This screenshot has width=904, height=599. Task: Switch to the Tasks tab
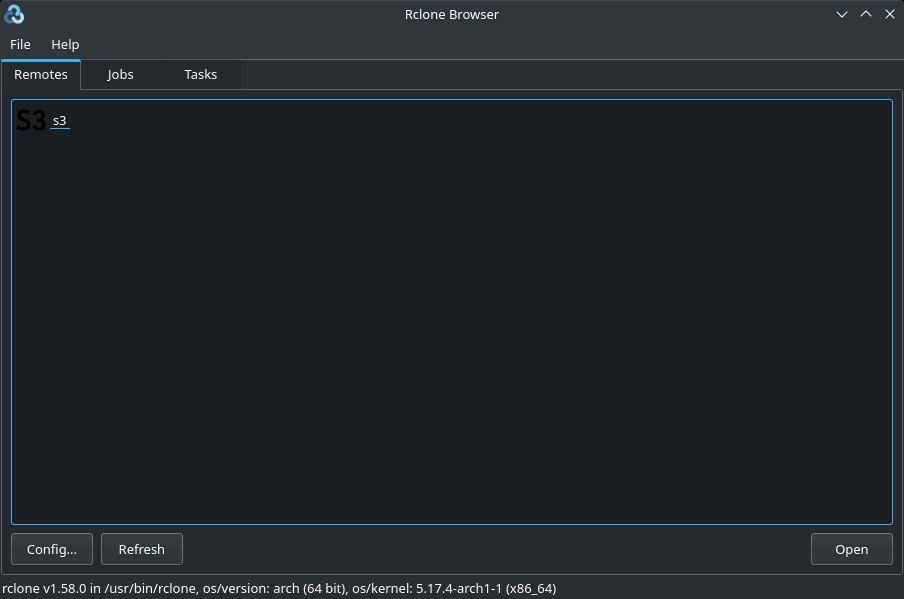pyautogui.click(x=201, y=74)
